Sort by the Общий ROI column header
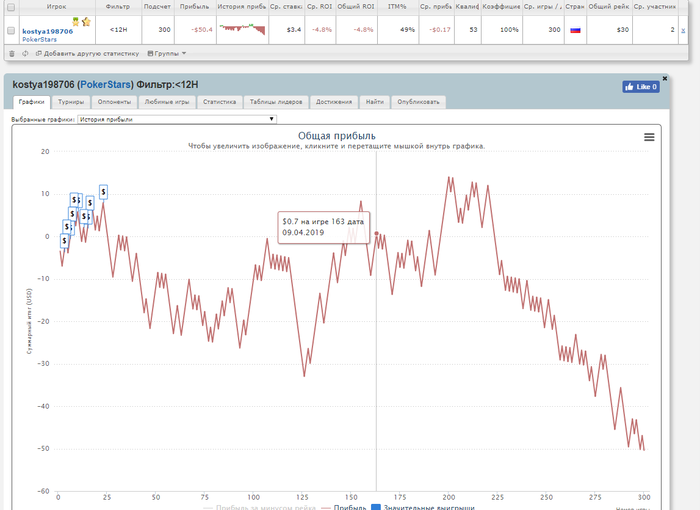The image size is (700, 510). 356,7
